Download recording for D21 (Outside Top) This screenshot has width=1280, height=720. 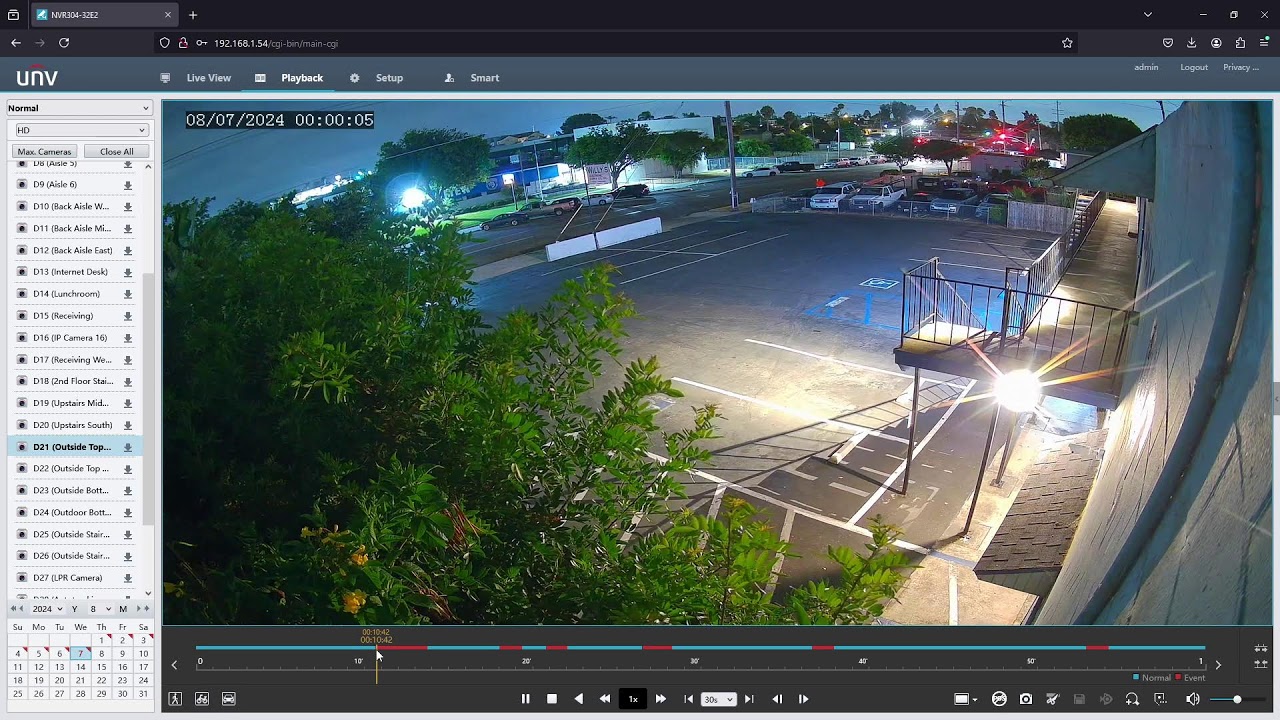point(128,447)
